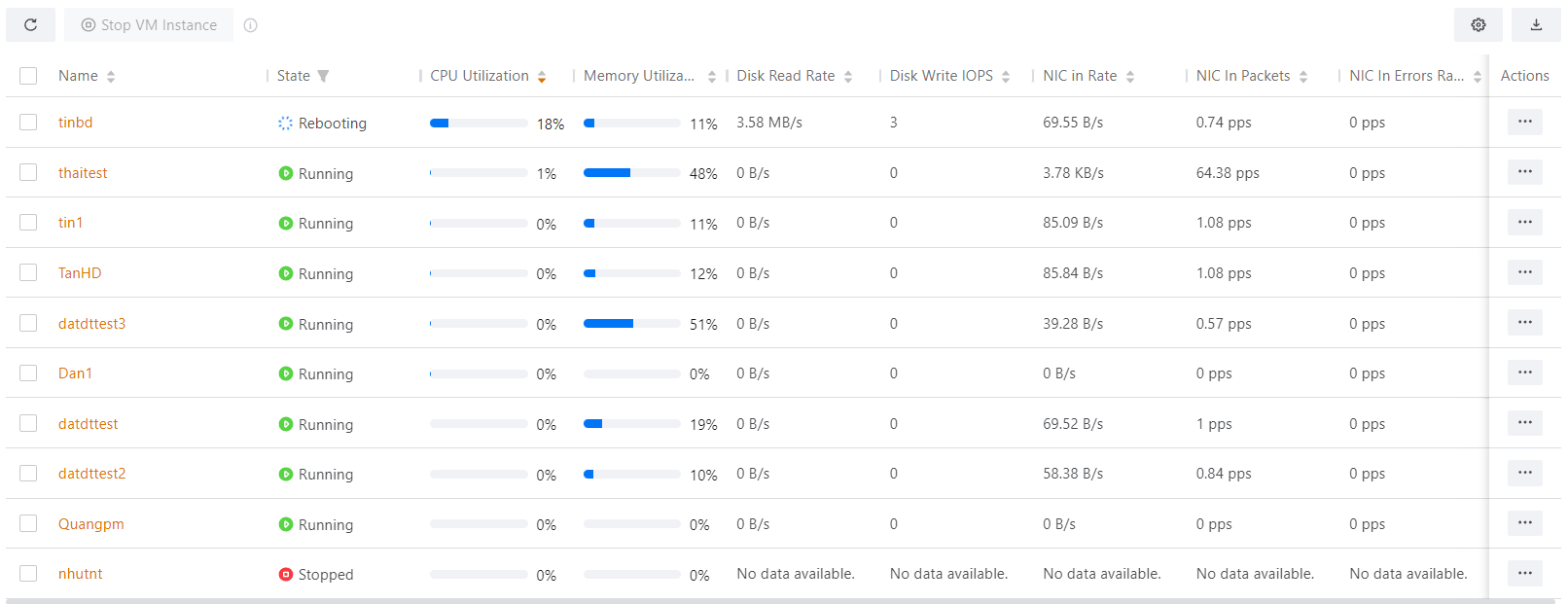Toggle the select-all checkbox in the header
This screenshot has width=1568, height=604.
tap(28, 76)
